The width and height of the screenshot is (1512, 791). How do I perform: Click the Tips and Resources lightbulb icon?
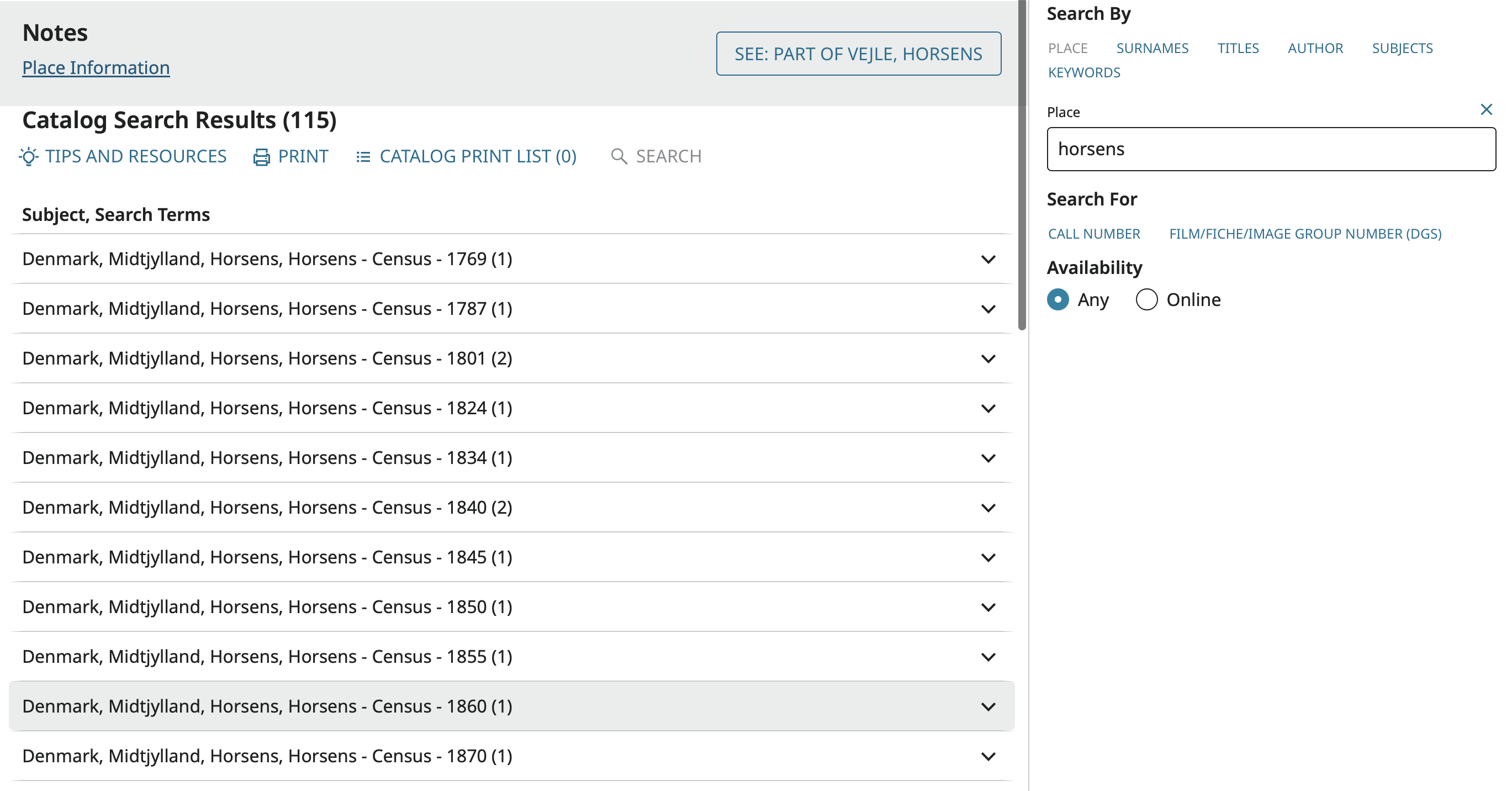[x=28, y=157]
